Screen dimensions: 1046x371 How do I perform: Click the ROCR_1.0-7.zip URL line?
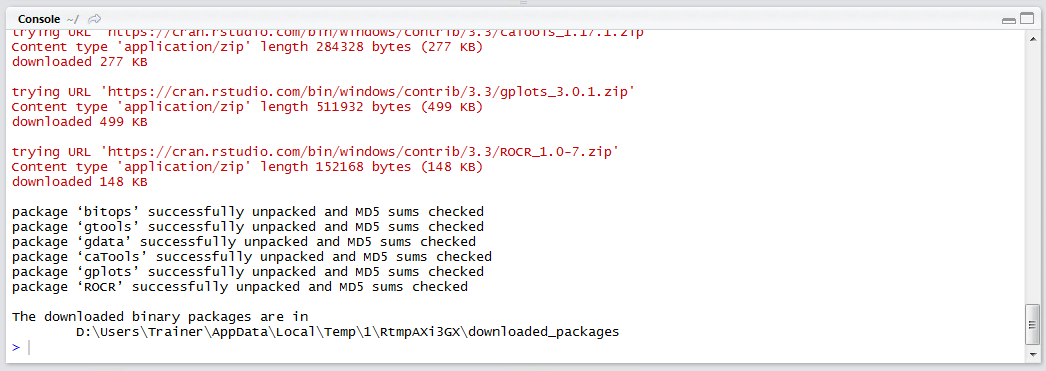315,152
